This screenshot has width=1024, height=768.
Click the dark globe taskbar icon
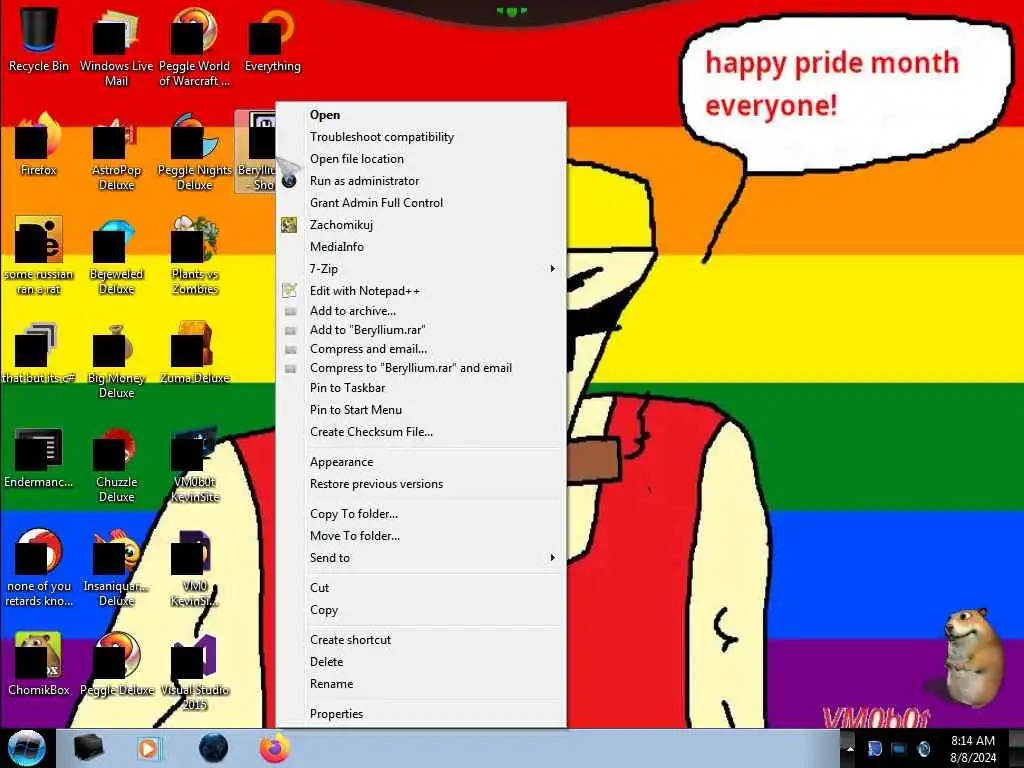(x=213, y=748)
